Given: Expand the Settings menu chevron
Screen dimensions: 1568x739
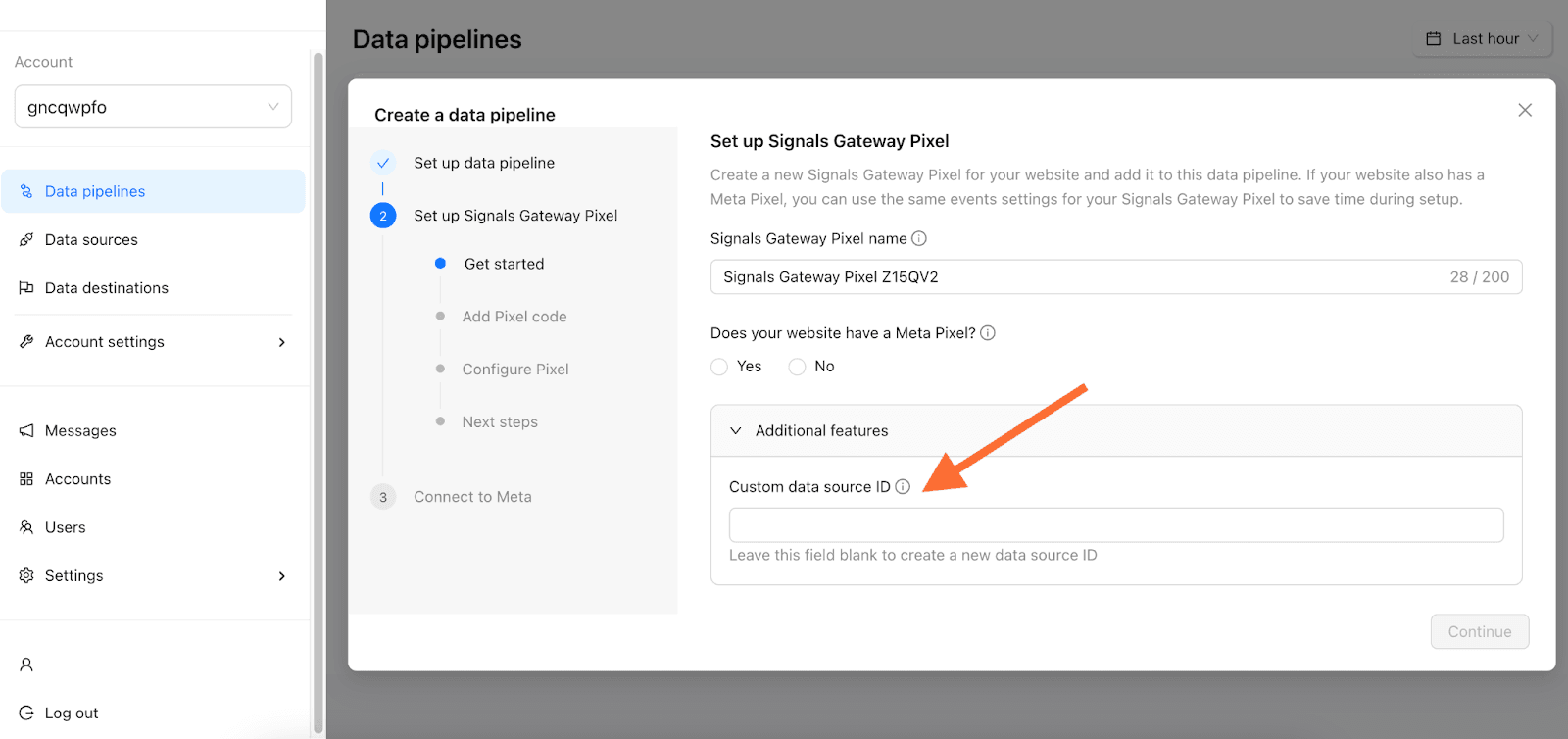Looking at the screenshot, I should [282, 576].
